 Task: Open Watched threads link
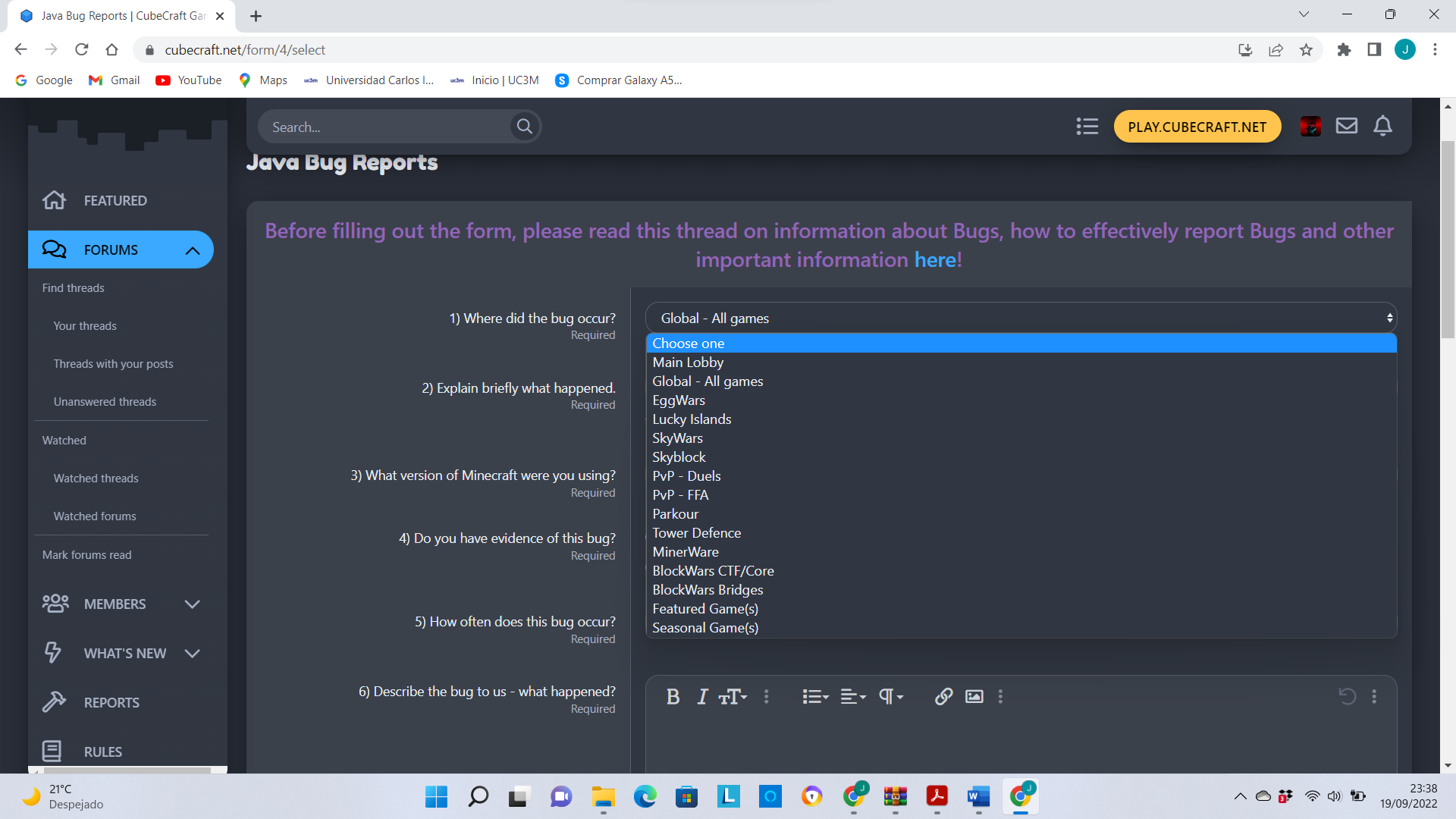point(96,479)
